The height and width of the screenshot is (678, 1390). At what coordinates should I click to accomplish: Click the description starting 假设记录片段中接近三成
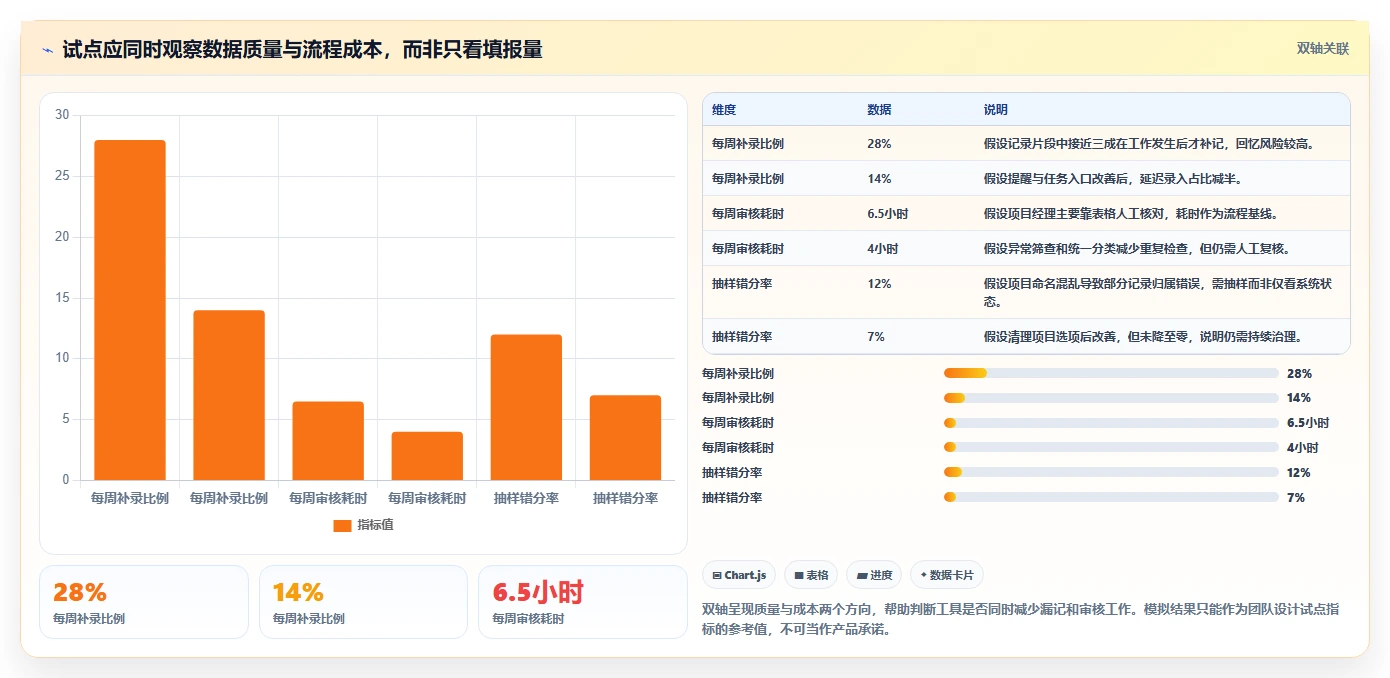pos(1150,144)
